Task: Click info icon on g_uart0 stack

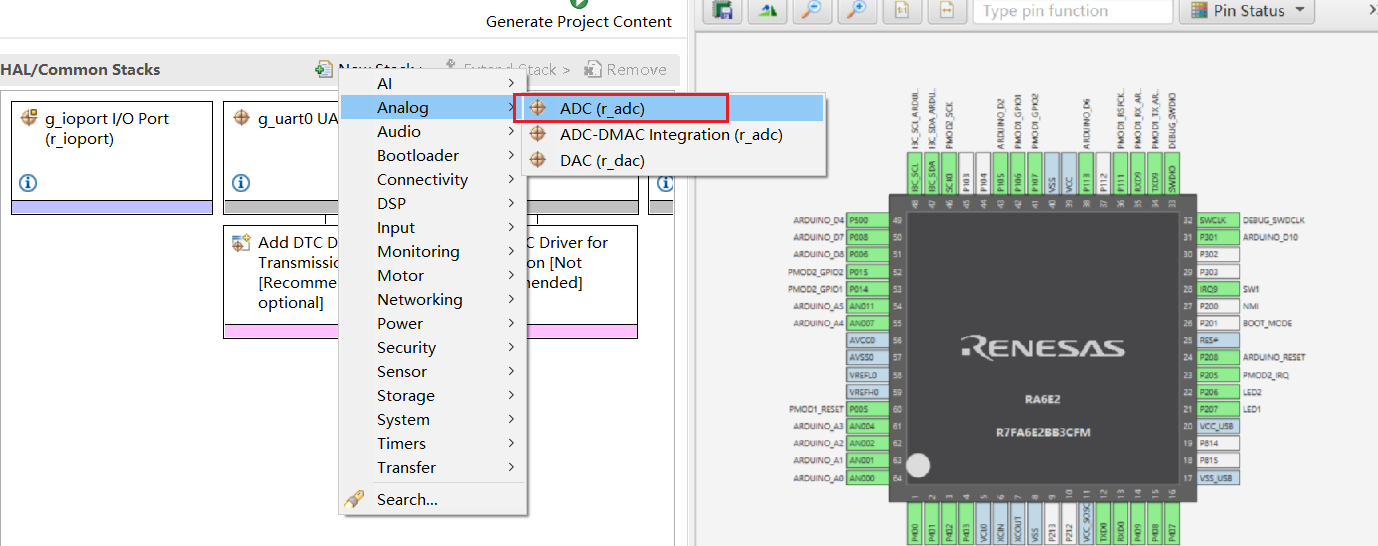Action: pyautogui.click(x=240, y=183)
